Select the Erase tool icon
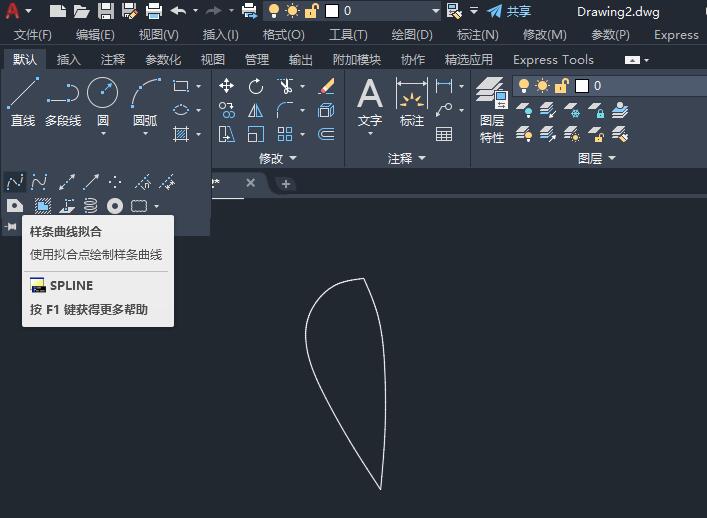This screenshot has width=707, height=518. [x=326, y=86]
